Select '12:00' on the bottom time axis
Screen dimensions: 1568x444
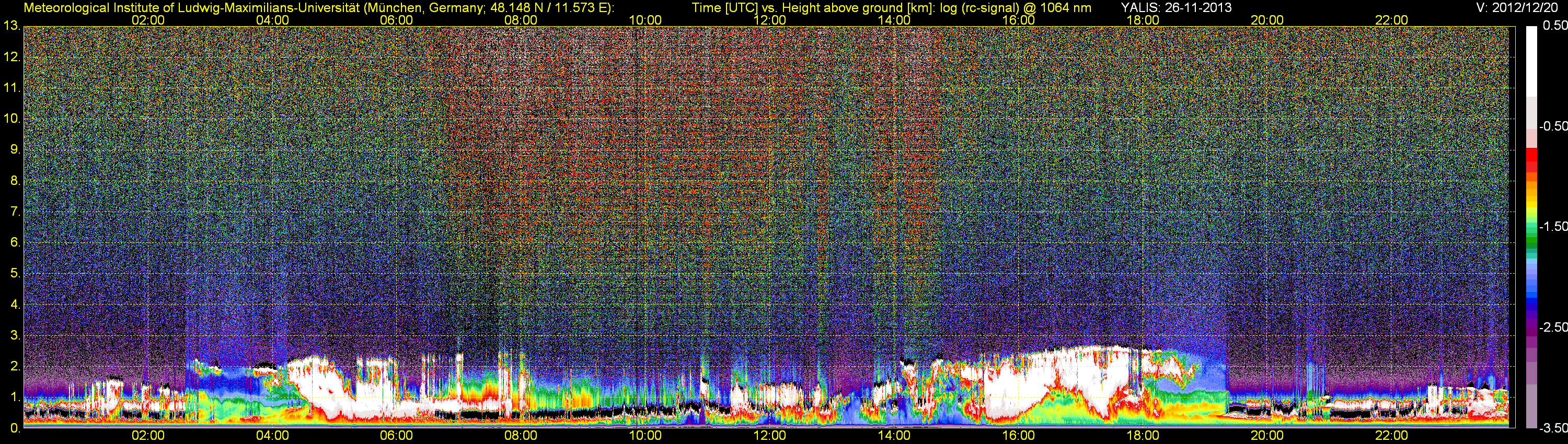click(x=769, y=436)
